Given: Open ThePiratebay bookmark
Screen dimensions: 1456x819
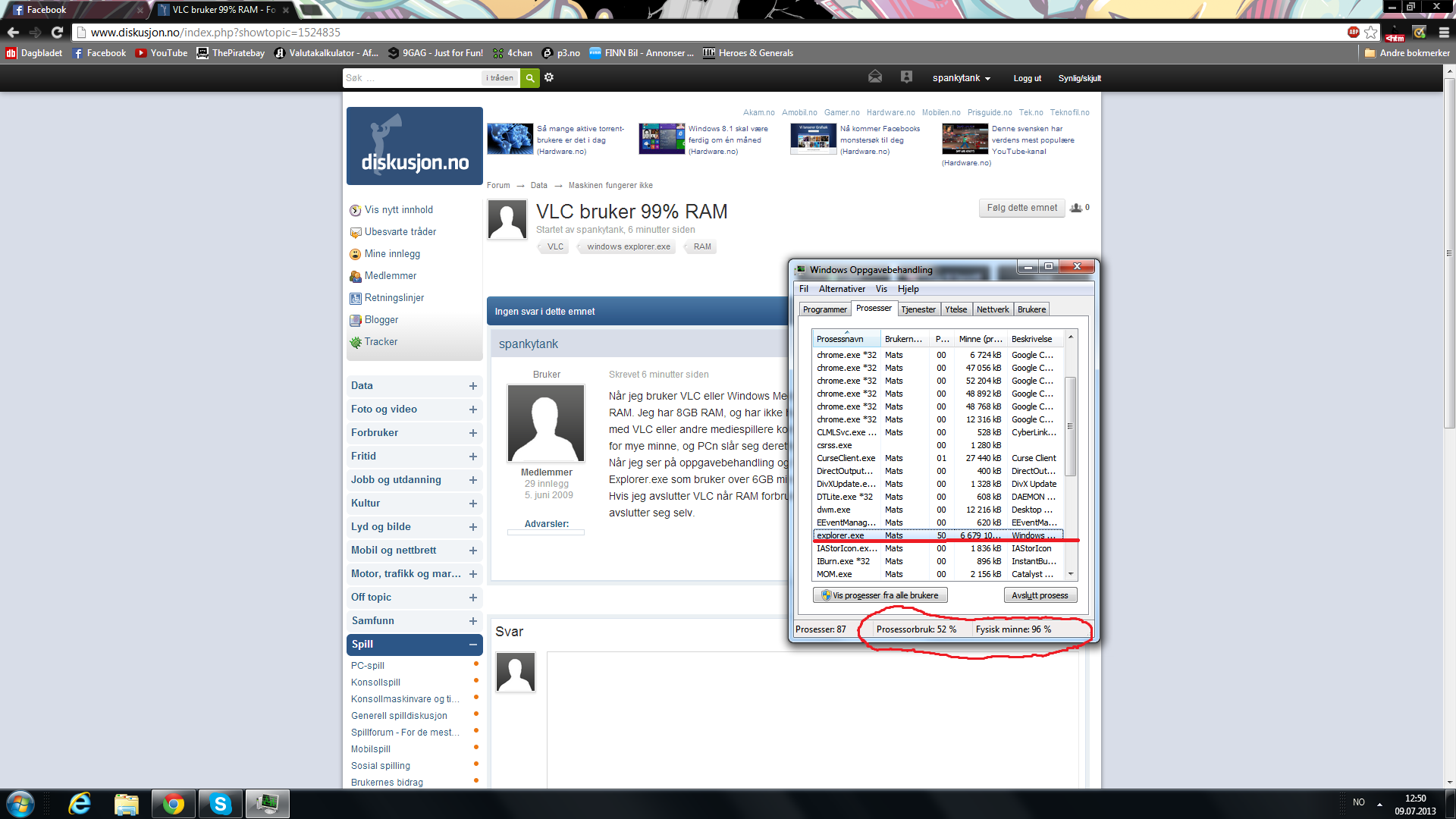Looking at the screenshot, I should click(x=231, y=53).
